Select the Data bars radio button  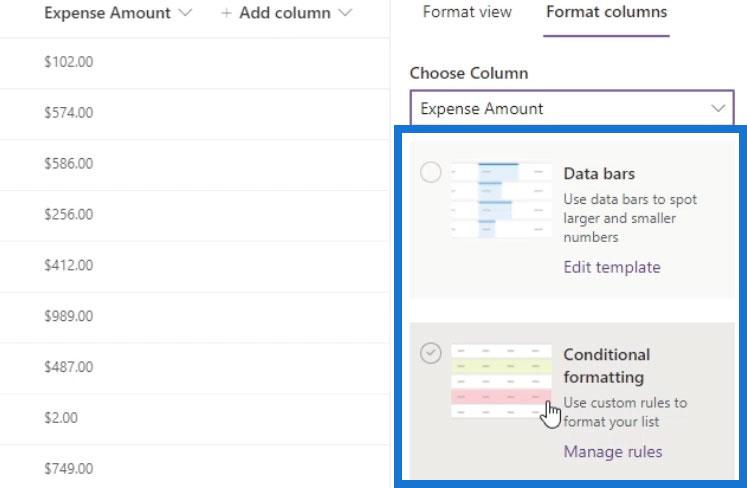coord(430,172)
